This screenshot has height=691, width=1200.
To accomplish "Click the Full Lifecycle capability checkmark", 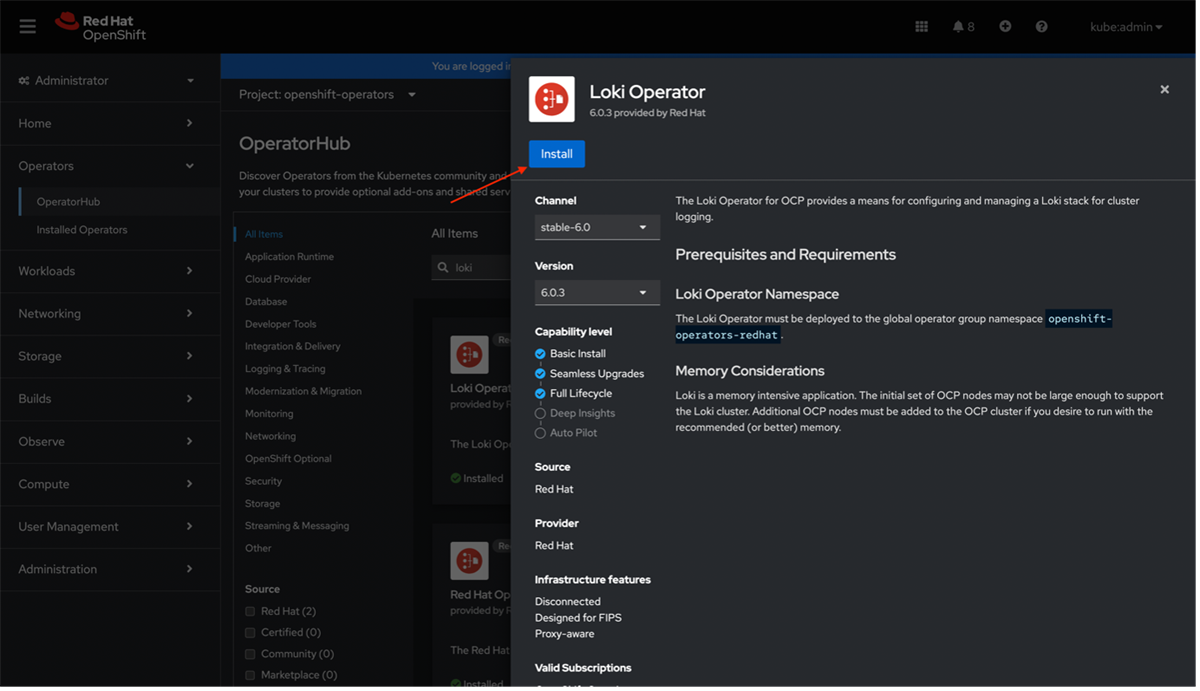I will coord(540,394).
